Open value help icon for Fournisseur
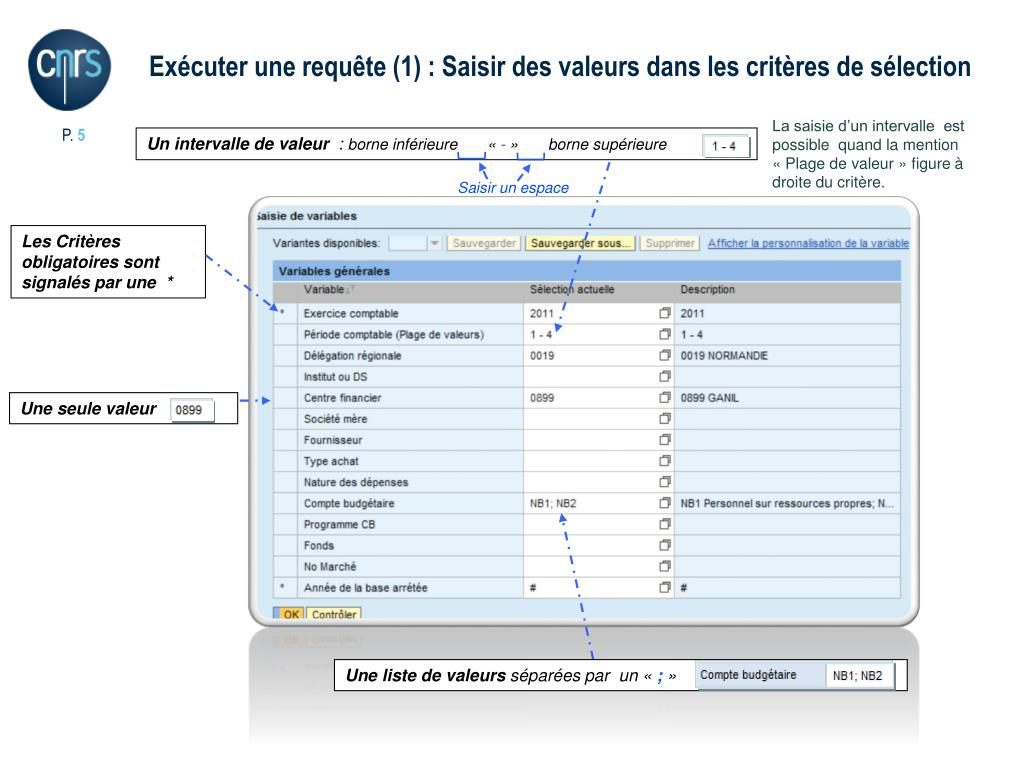1024x768 pixels. pyautogui.click(x=665, y=440)
